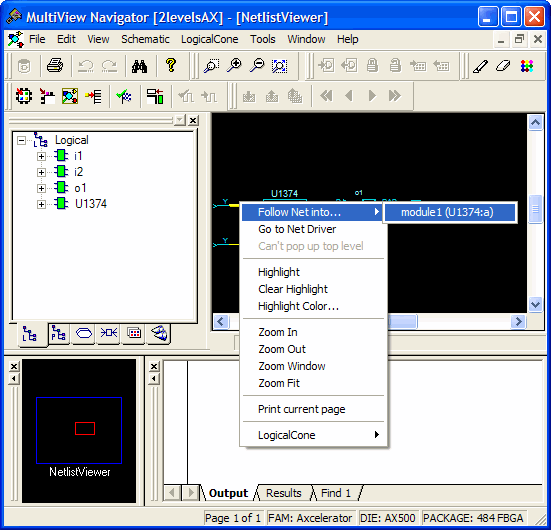Viewport: 551px width, 530px height.
Task: Click the Zoom Fit toolbar icon
Action: pos(280,66)
